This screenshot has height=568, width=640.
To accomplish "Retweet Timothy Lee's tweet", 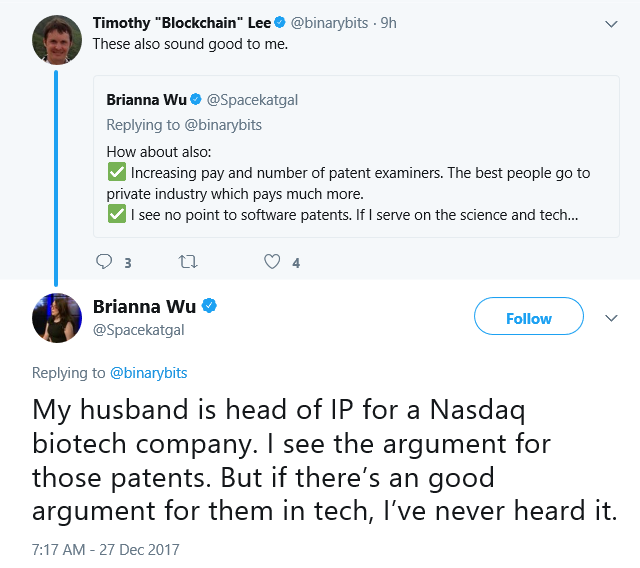I will 188,262.
